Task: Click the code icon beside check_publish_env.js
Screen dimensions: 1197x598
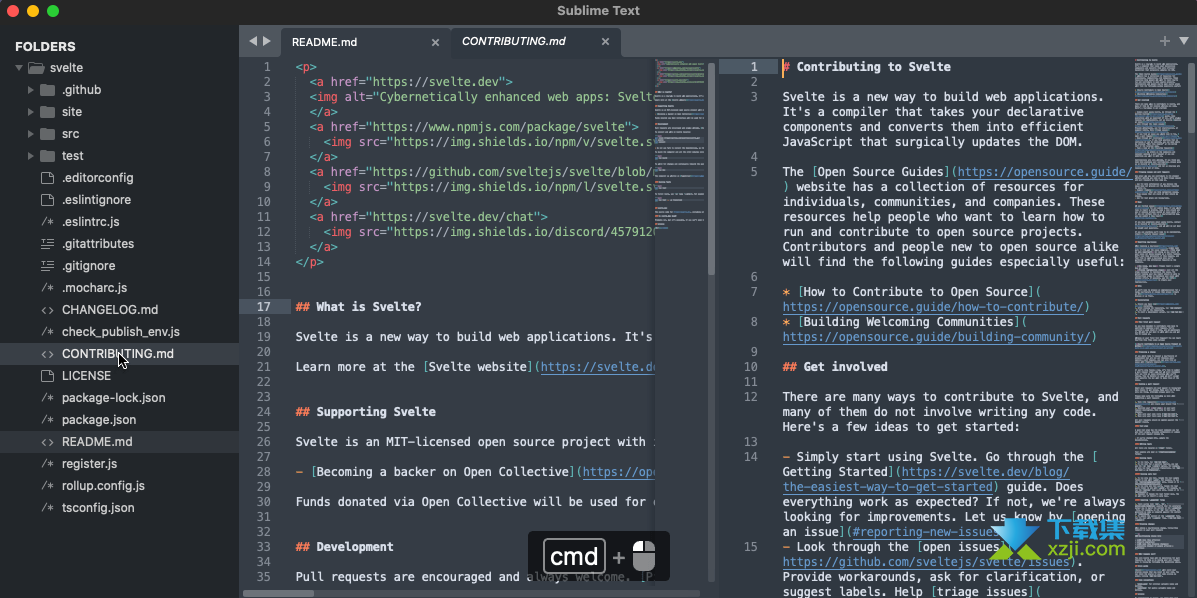Action: pos(47,332)
